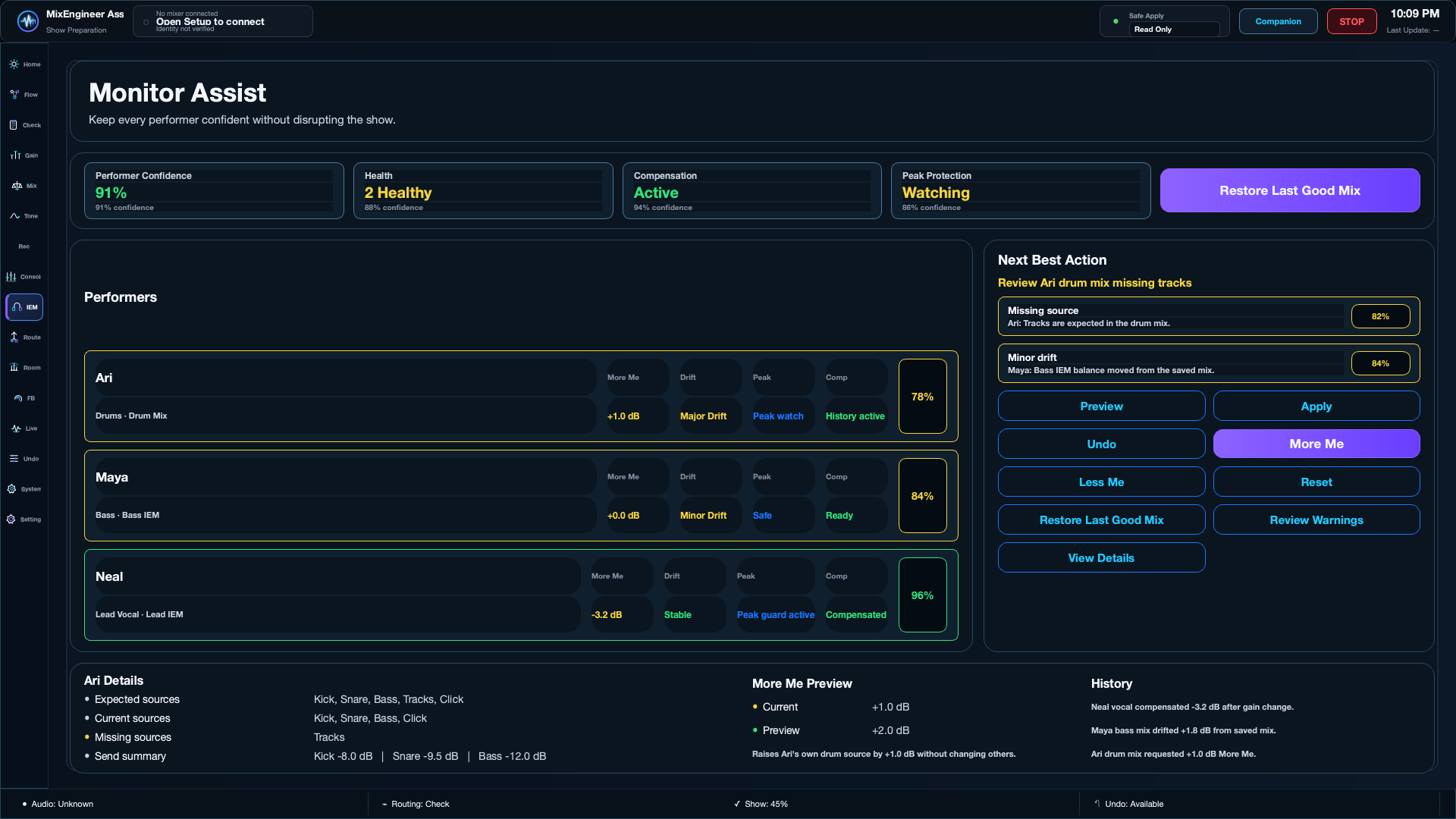Open the Performer Confidence 91% card
Image resolution: width=1456 pixels, height=819 pixels.
pyautogui.click(x=214, y=191)
